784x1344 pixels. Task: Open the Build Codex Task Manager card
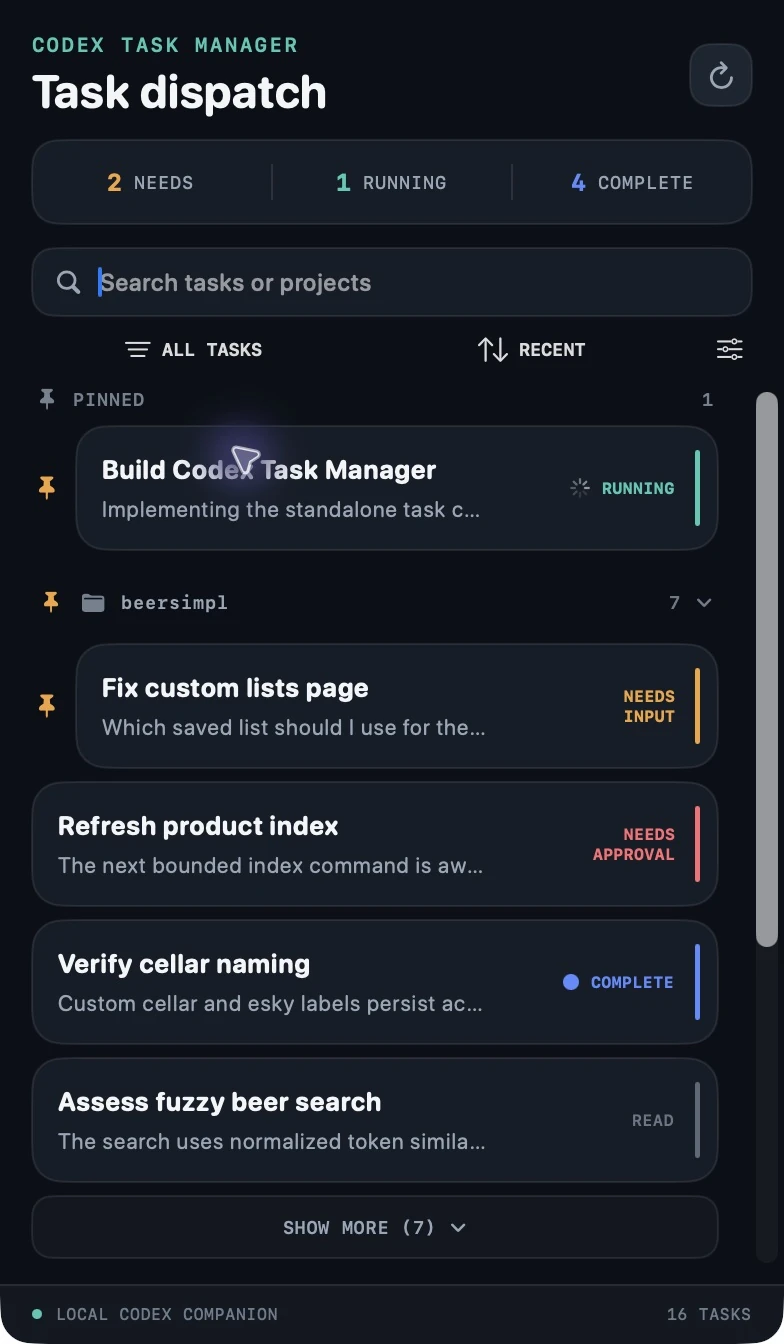[397, 488]
